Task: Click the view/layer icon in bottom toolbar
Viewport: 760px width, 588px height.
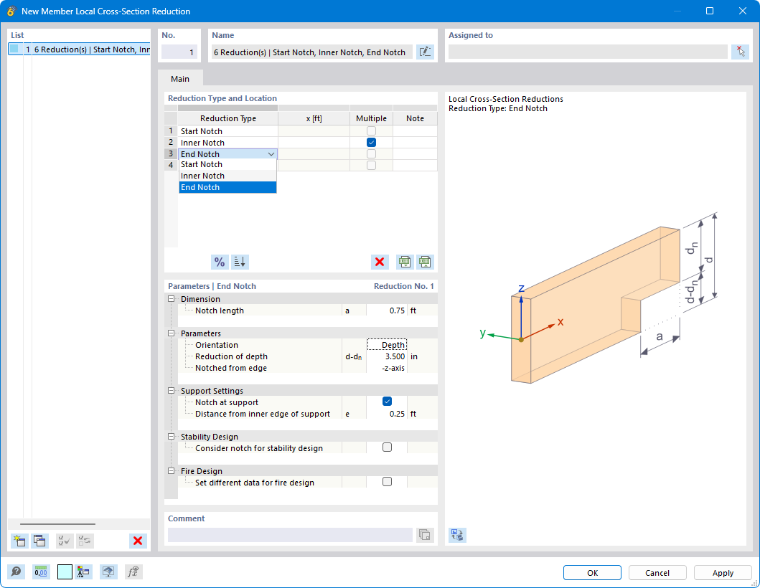Action: click(x=109, y=572)
